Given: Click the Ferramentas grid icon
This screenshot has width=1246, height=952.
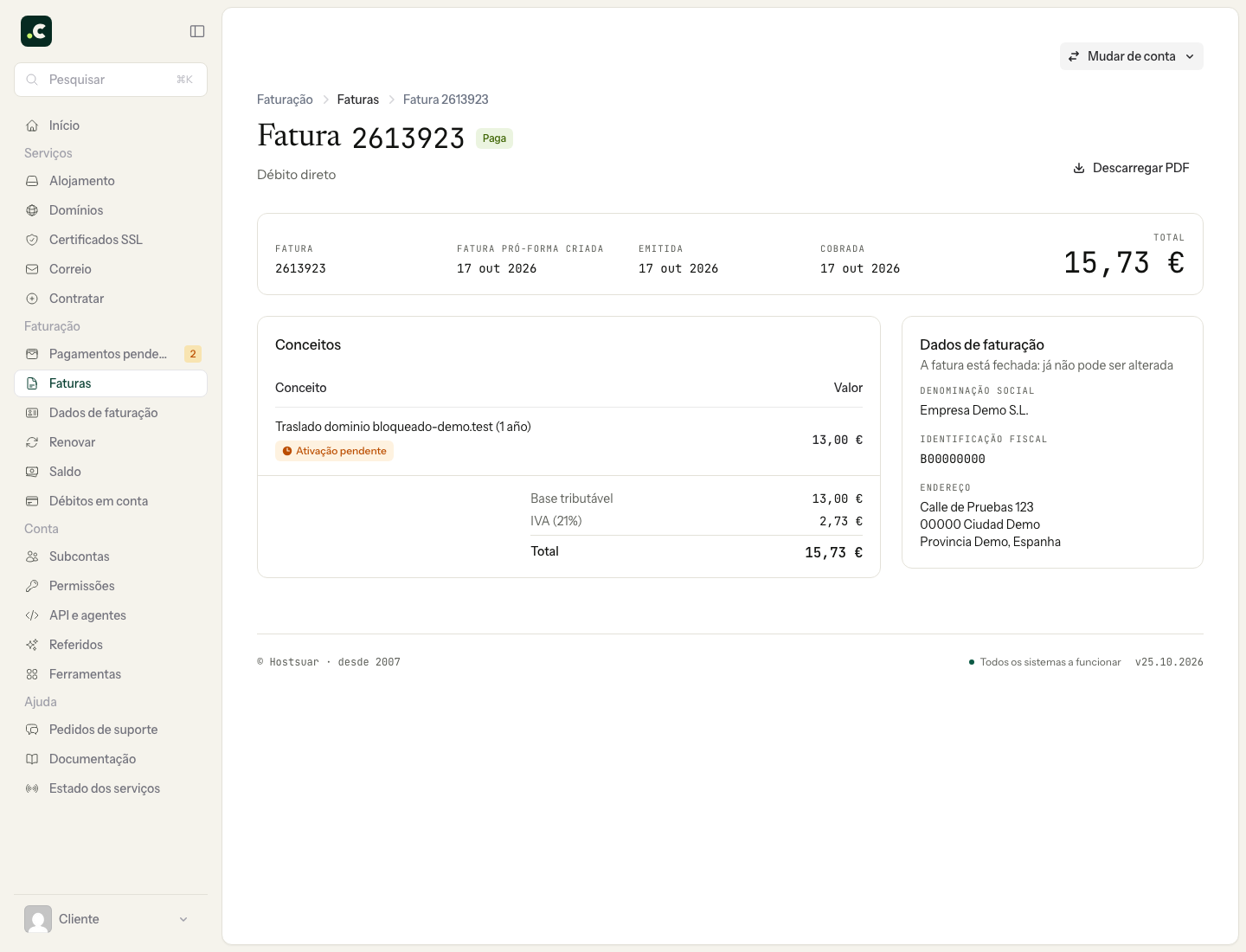Looking at the screenshot, I should click(x=32, y=674).
